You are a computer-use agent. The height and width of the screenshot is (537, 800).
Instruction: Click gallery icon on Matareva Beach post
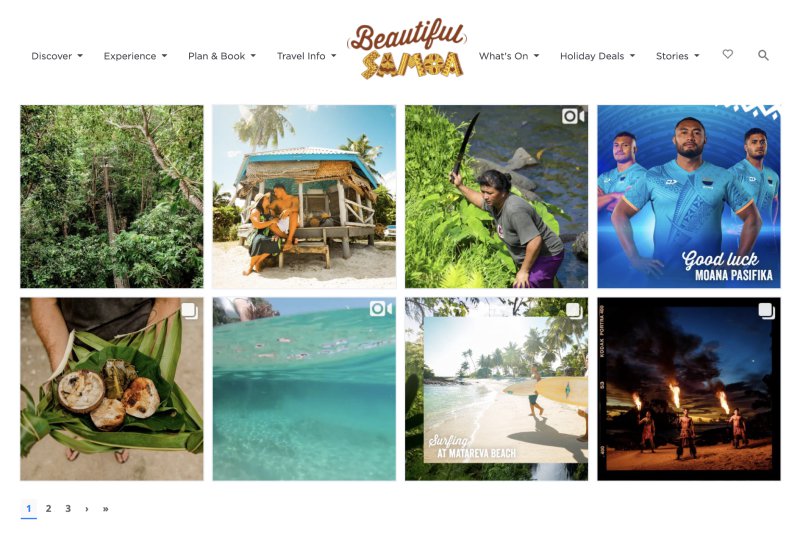point(574,311)
